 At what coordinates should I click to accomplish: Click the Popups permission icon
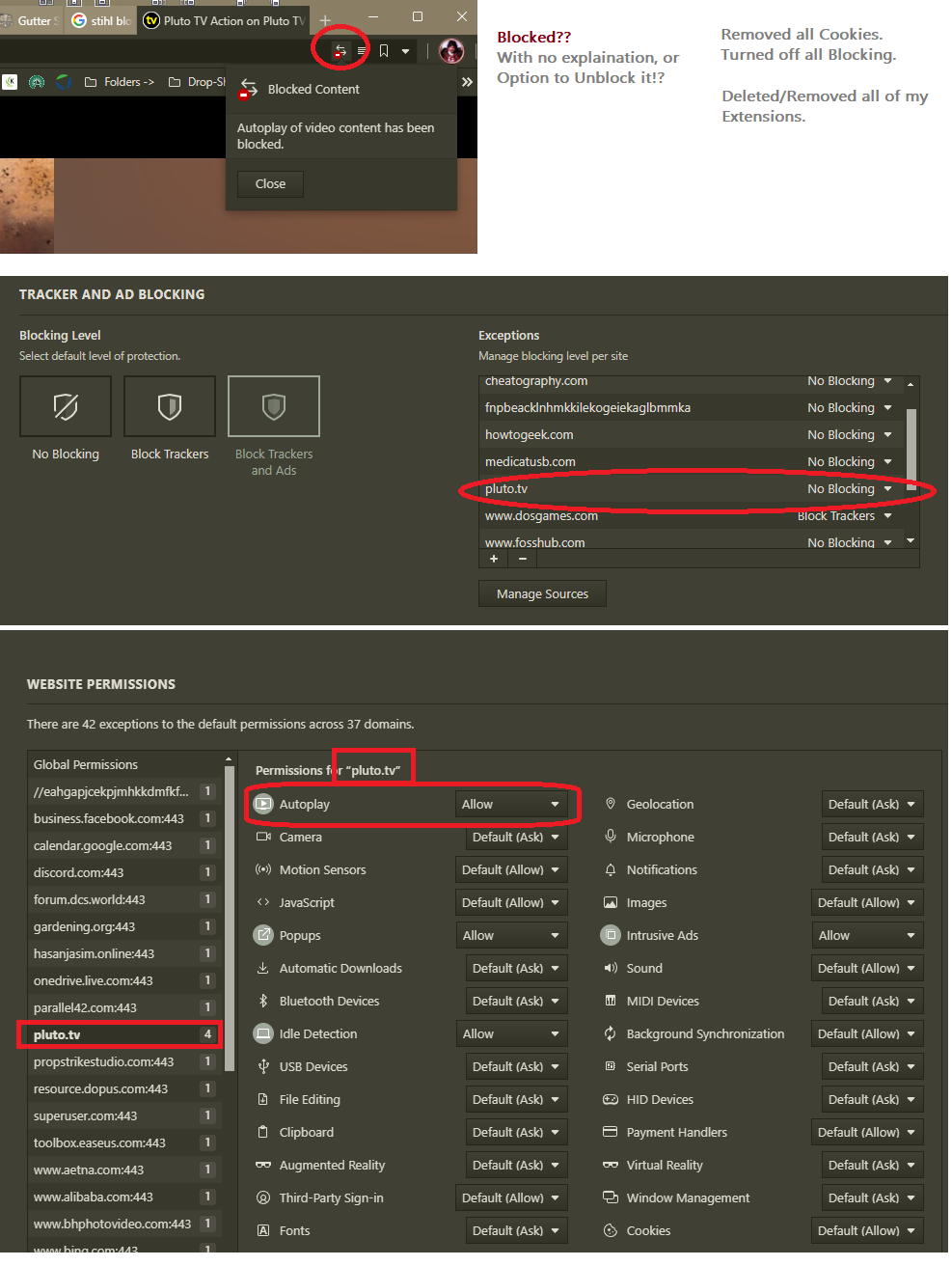pos(263,935)
